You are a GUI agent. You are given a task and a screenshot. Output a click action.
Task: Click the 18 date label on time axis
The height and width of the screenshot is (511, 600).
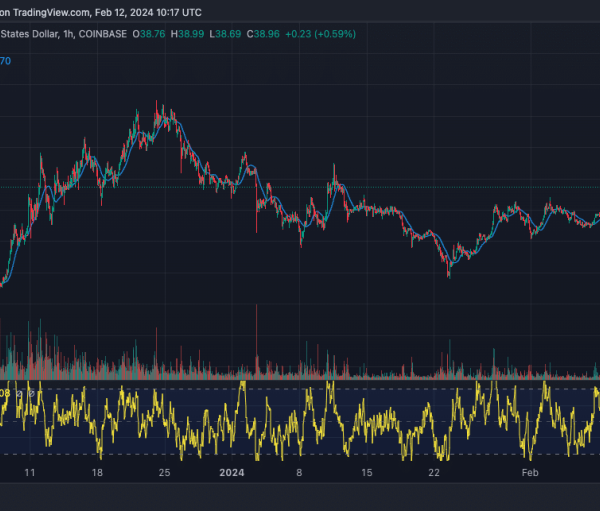[x=97, y=473]
